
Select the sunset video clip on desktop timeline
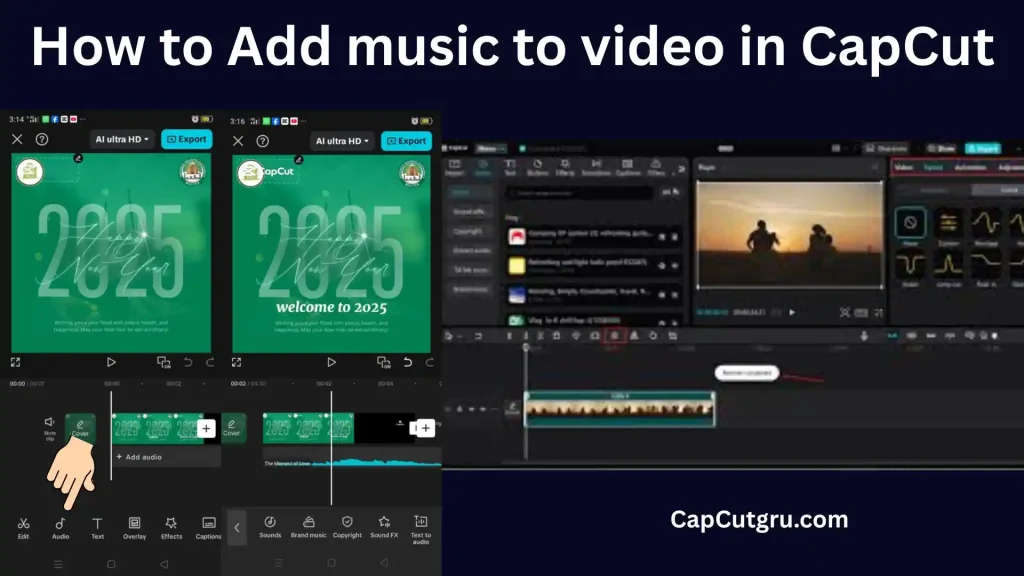click(x=620, y=409)
